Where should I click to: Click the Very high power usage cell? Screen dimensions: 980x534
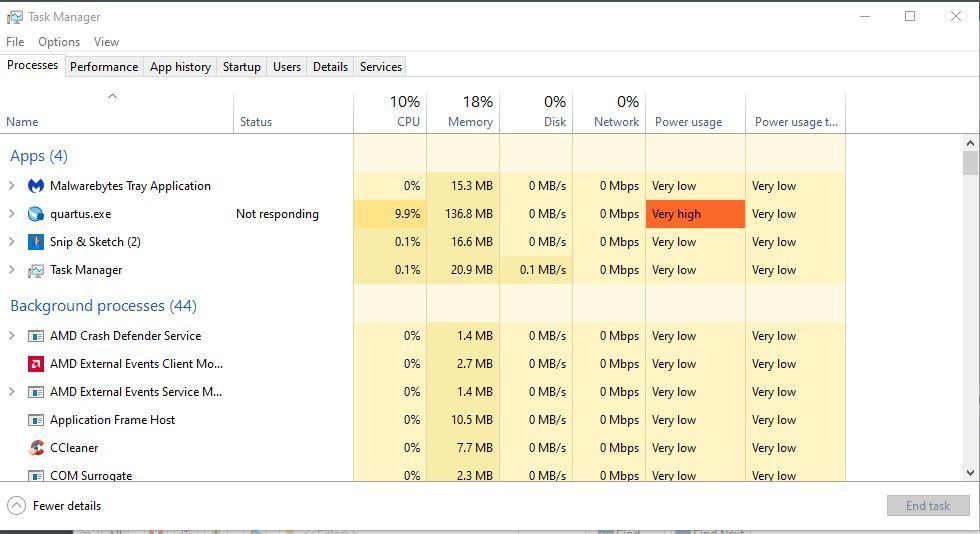pyautogui.click(x=695, y=214)
